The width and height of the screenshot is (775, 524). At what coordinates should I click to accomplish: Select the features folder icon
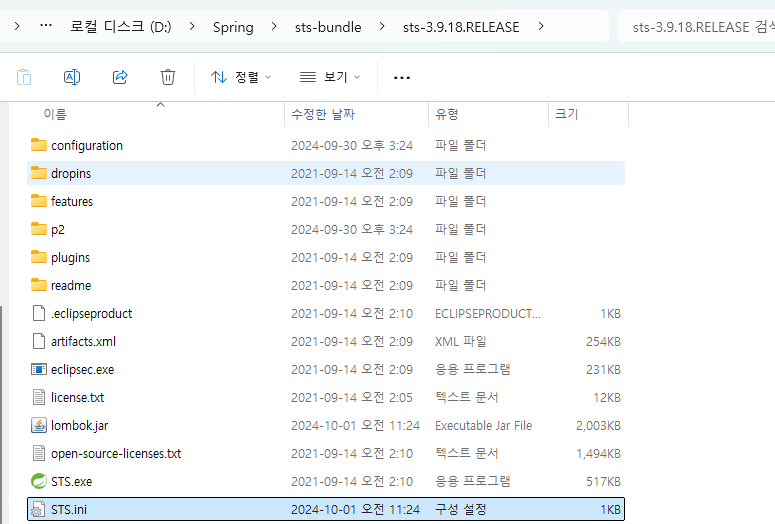(x=39, y=201)
